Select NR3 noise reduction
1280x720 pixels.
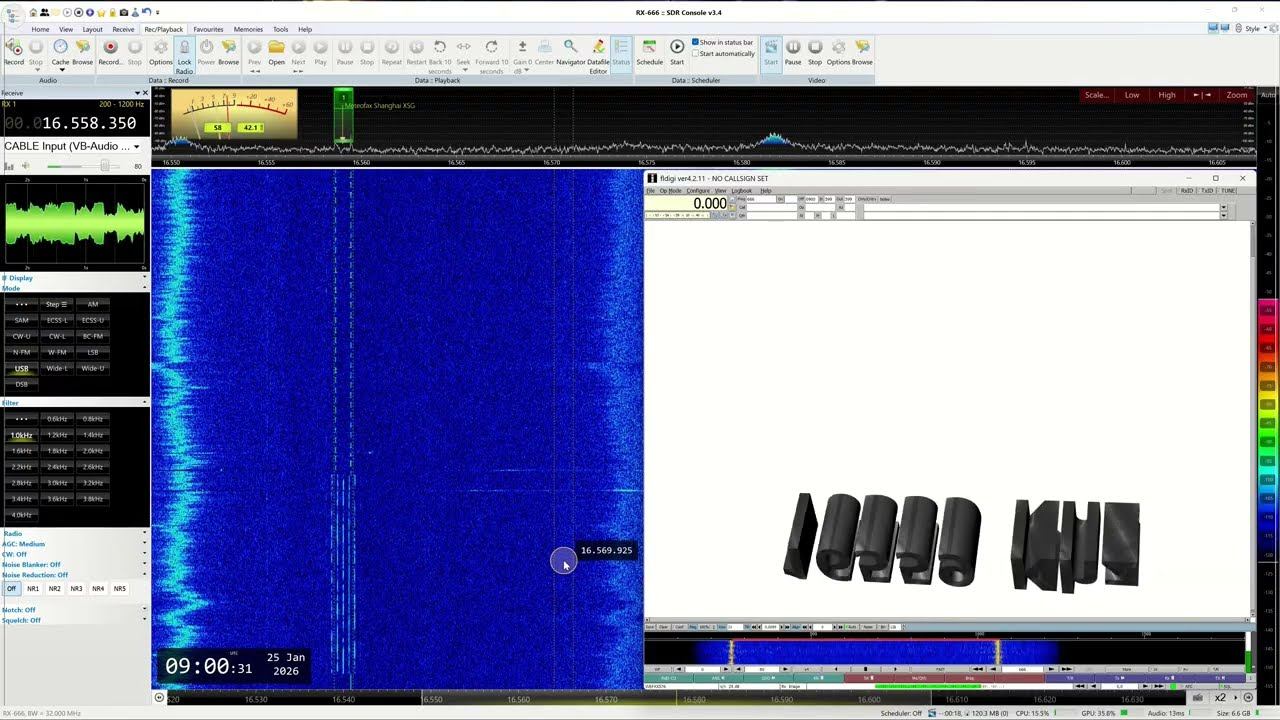pyautogui.click(x=76, y=589)
